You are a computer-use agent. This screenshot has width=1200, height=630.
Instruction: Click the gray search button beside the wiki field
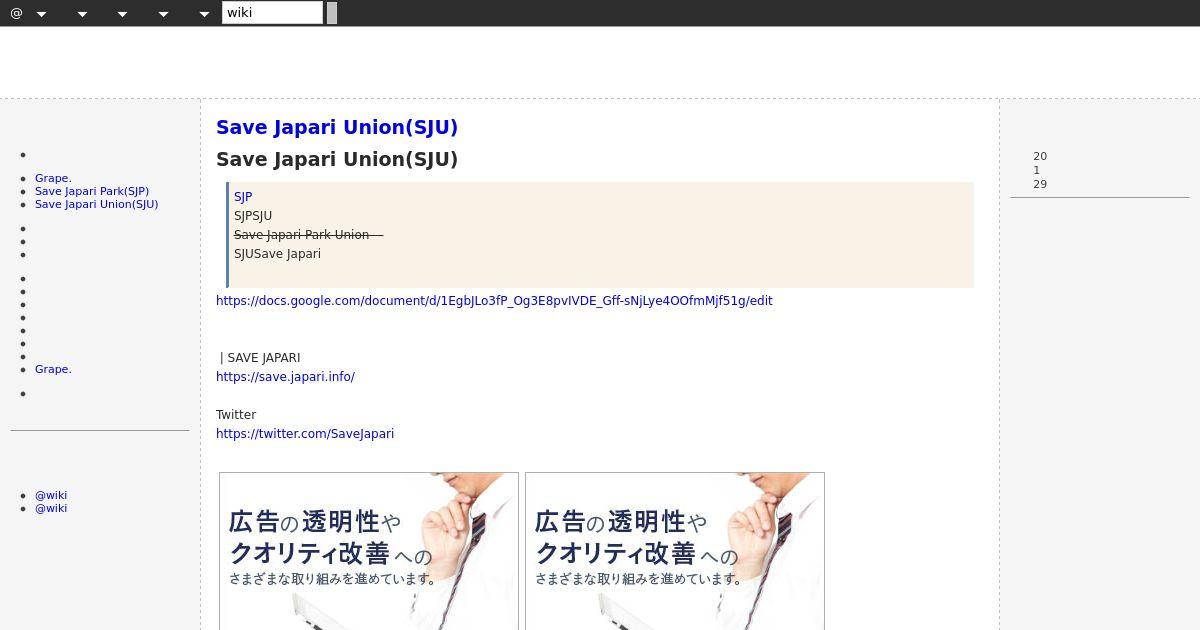[x=332, y=13]
